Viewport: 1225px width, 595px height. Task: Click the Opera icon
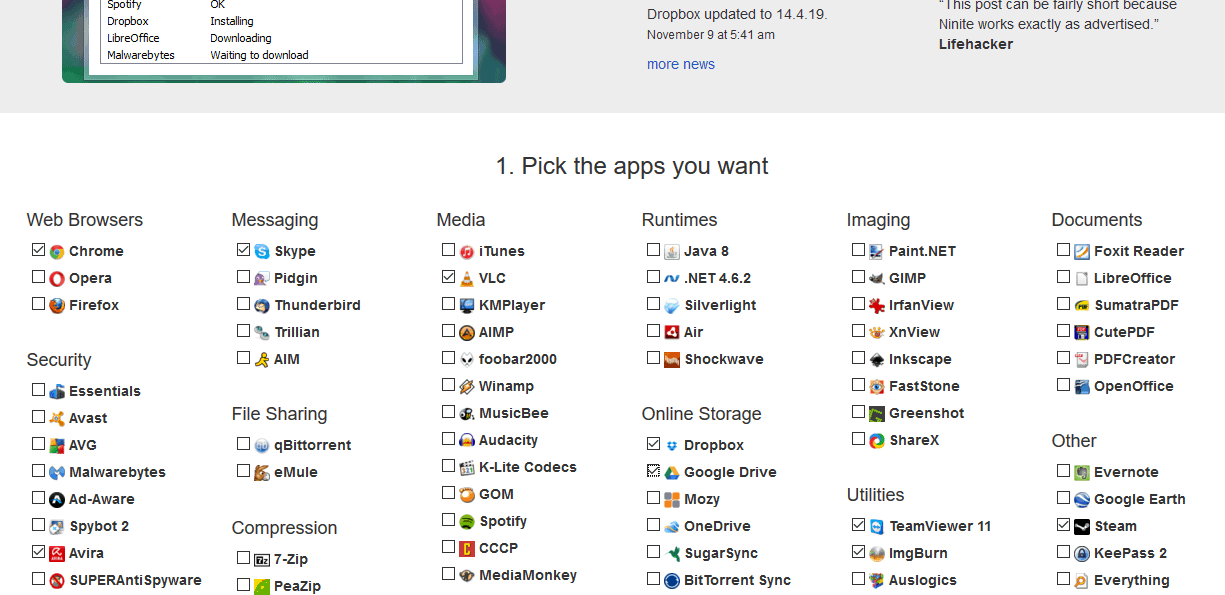coord(57,279)
